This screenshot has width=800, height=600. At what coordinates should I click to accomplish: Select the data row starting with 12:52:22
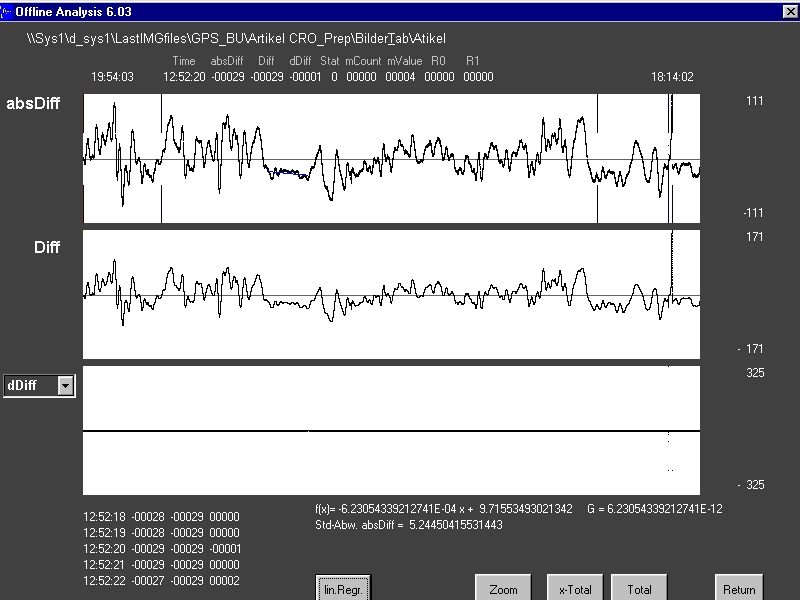tap(161, 581)
